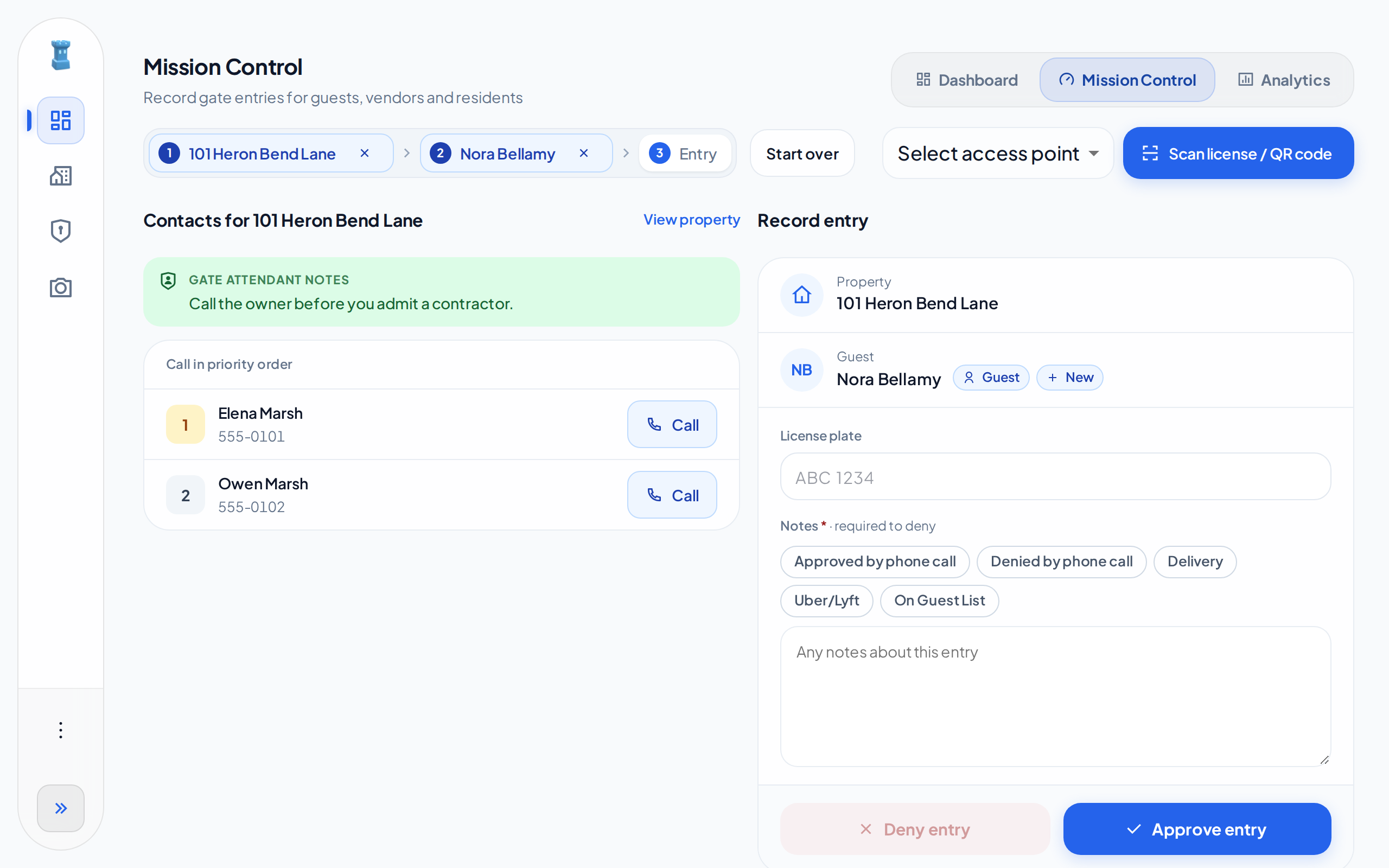Call Elena Marsh
Image resolution: width=1389 pixels, height=868 pixels.
click(672, 425)
